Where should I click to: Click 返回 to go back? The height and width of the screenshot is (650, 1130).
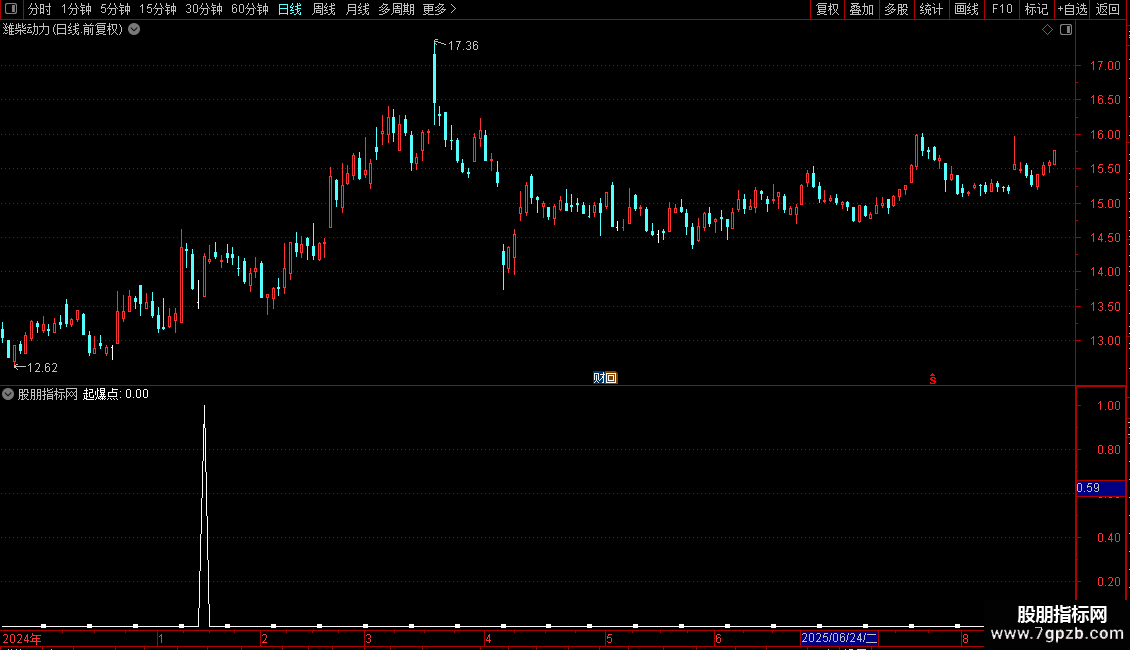[x=1108, y=9]
